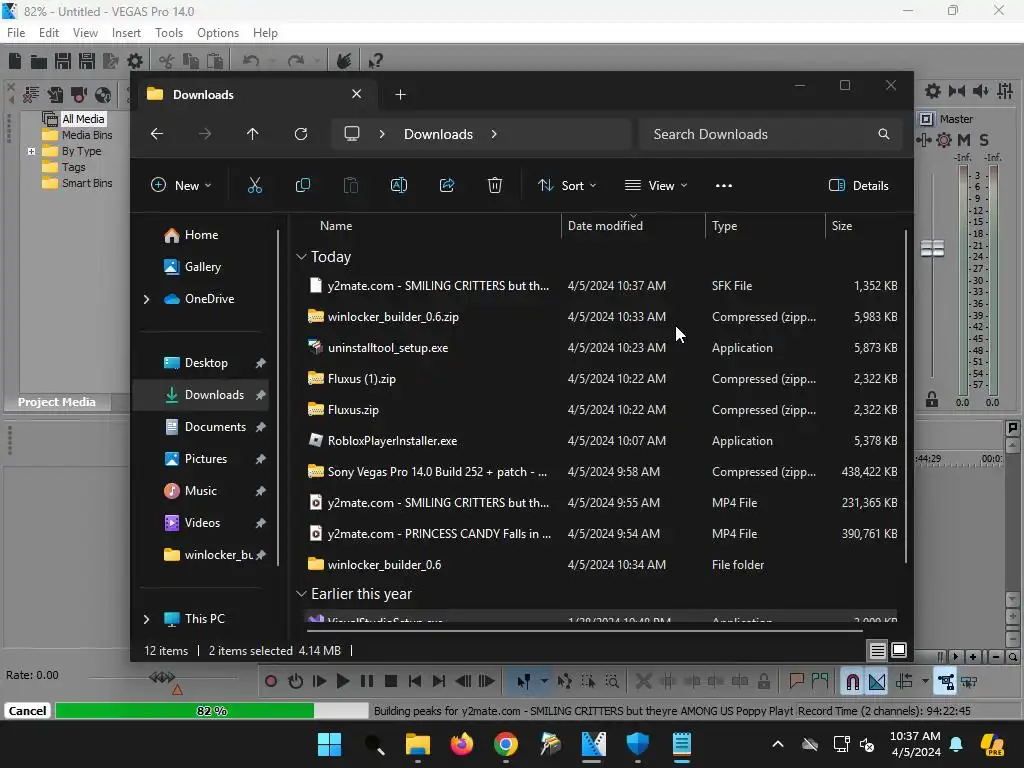1024x768 pixels.
Task: Select winlocker_builder_0.6.zip file
Action: (602, 317)
